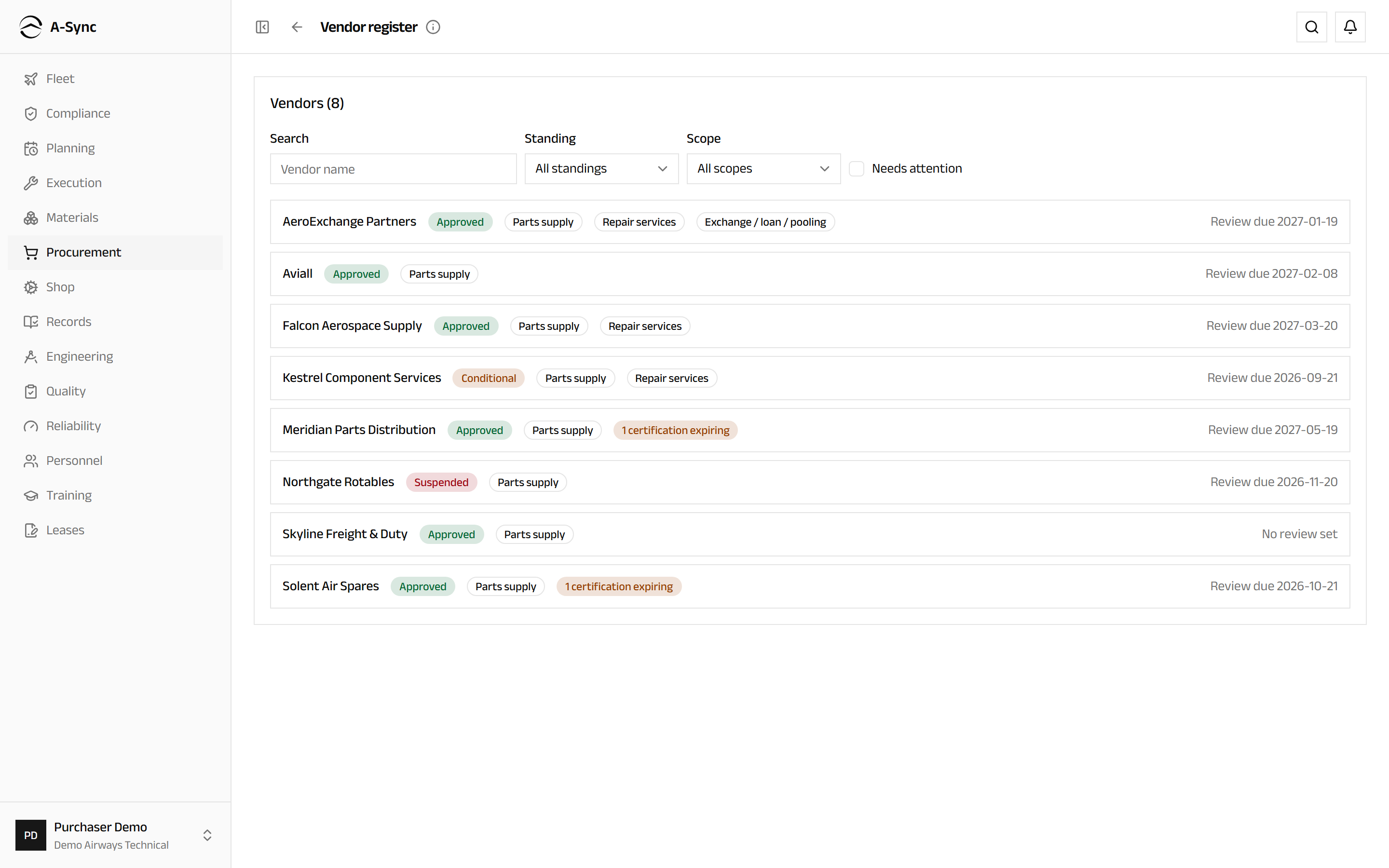Open the Fleet menu item
Image resolution: width=1389 pixels, height=868 pixels.
tap(115, 79)
